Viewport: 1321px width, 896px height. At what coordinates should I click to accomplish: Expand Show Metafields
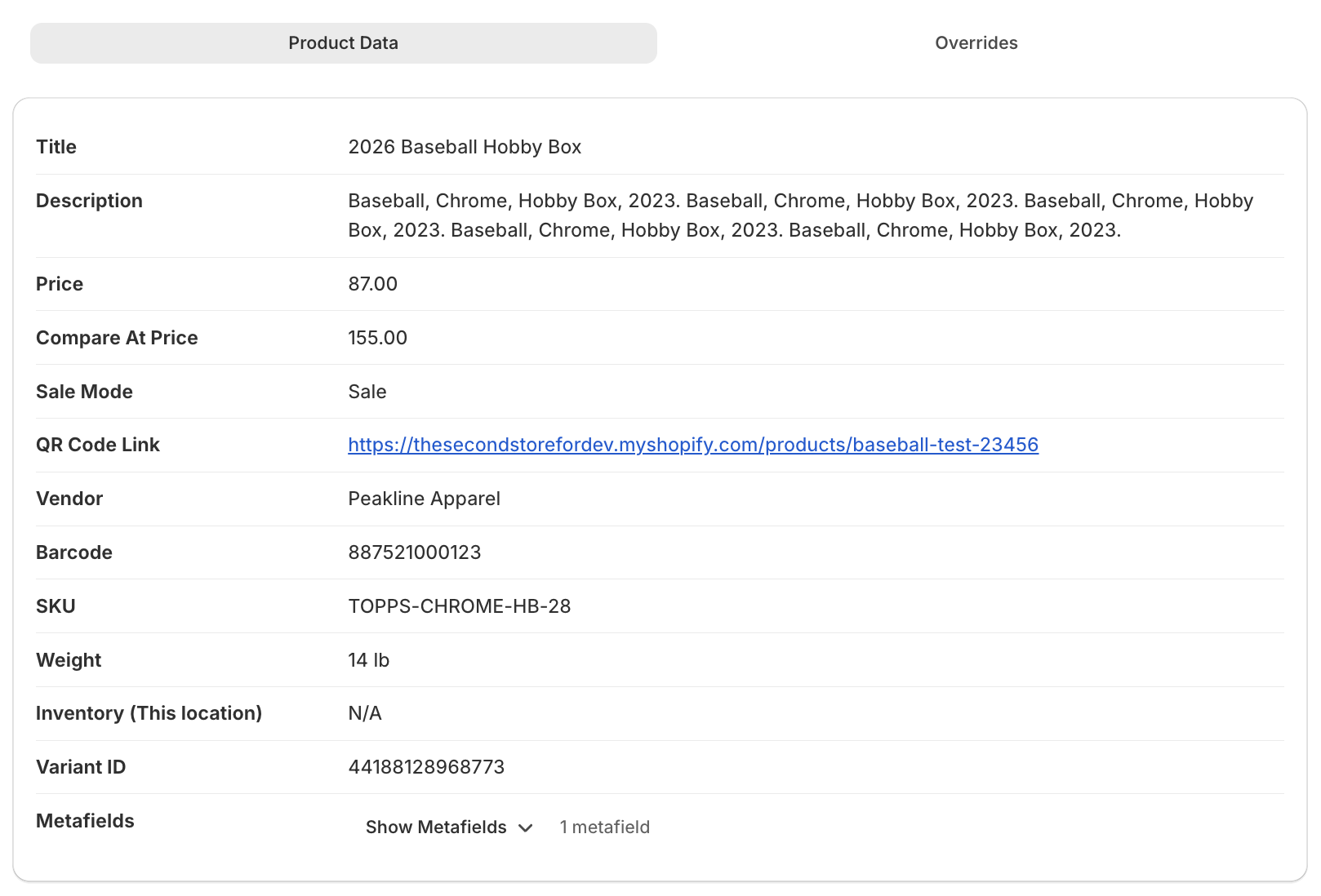tap(449, 827)
